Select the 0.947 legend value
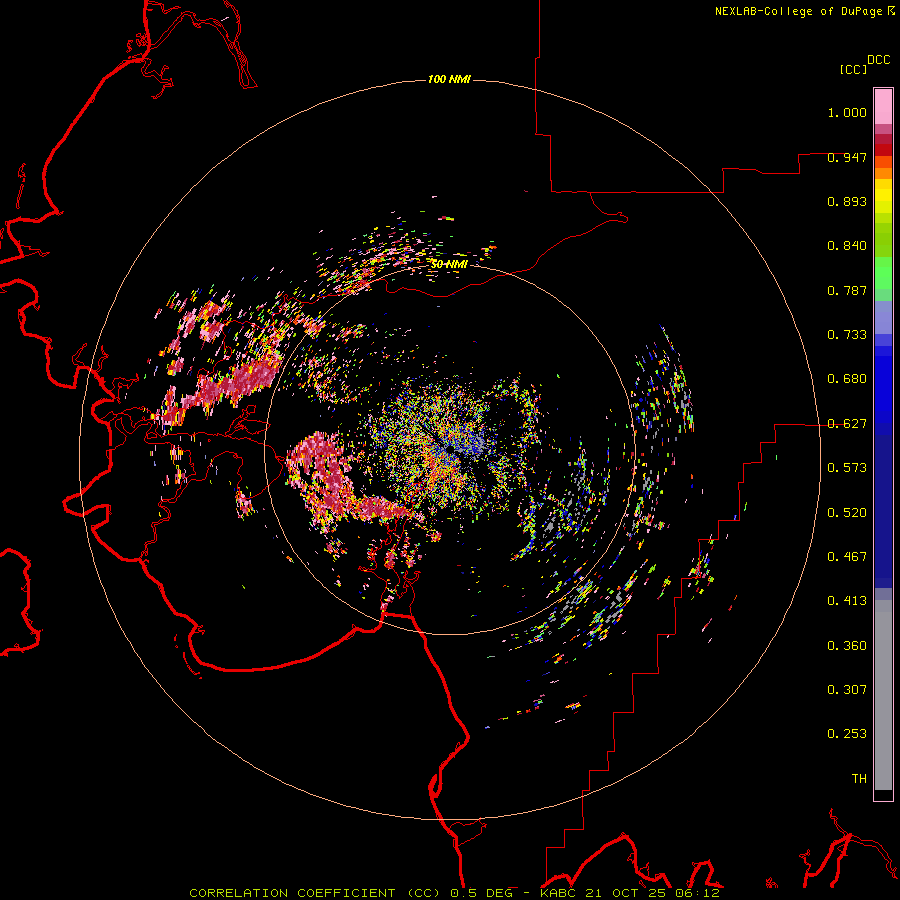The image size is (900, 900). (847, 157)
